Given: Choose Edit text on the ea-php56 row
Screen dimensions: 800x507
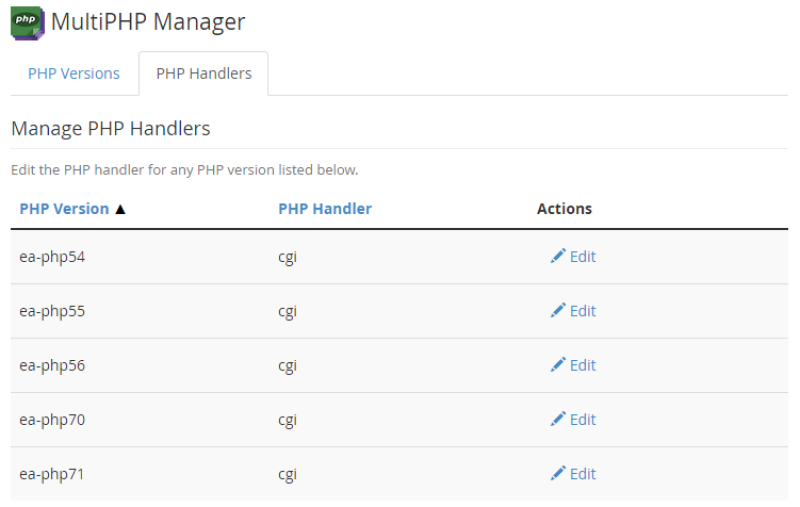Looking at the screenshot, I should (583, 365).
